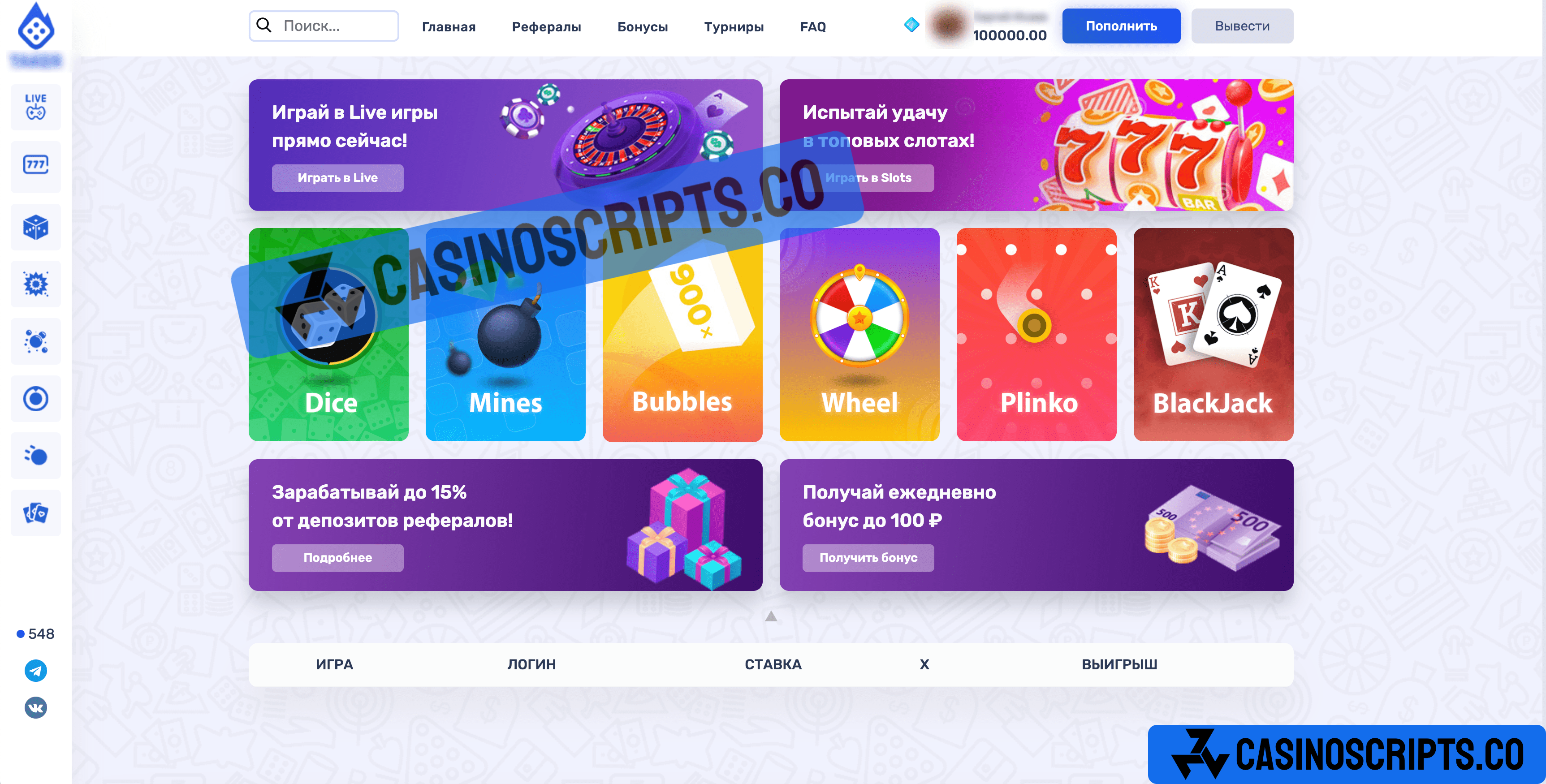Viewport: 1546px width, 784px height.
Task: Click the blue diamond icon near balance
Action: coord(911,25)
